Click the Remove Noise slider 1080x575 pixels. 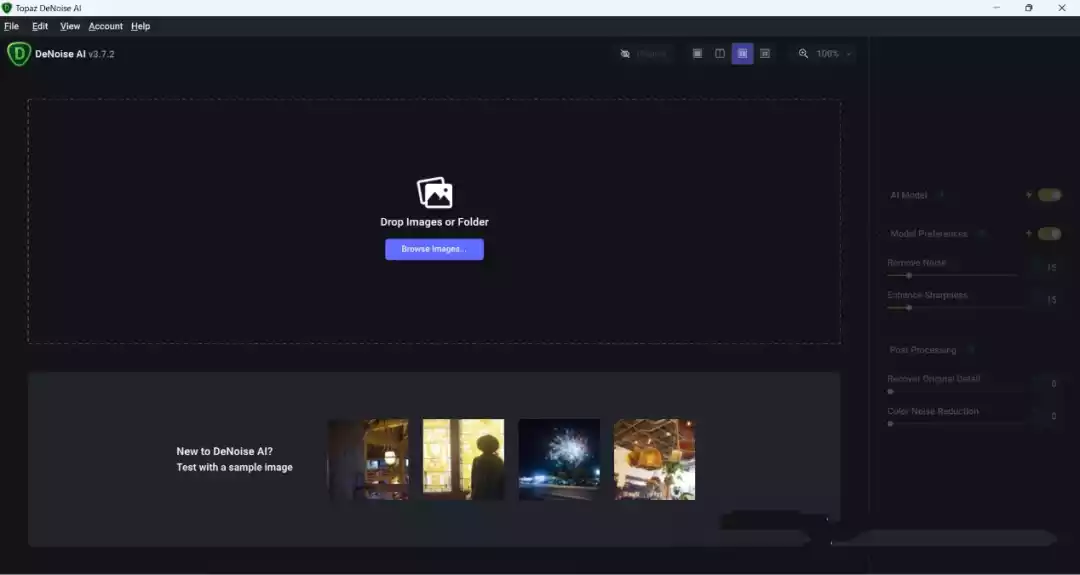(x=950, y=275)
